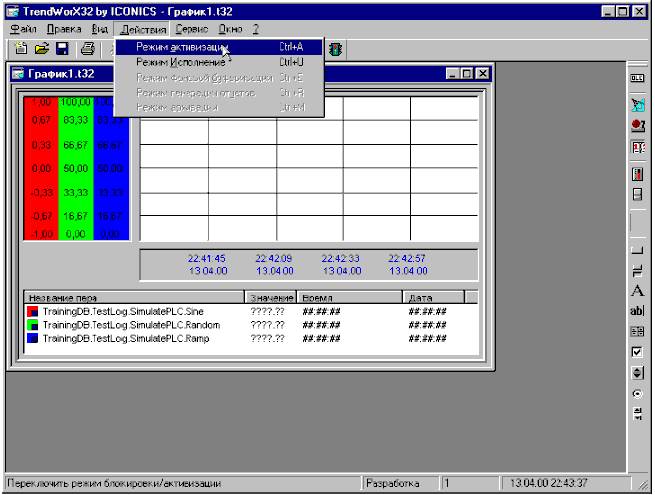The height and width of the screenshot is (495, 655).
Task: Click the Разработка status bar field
Action: coord(400,484)
